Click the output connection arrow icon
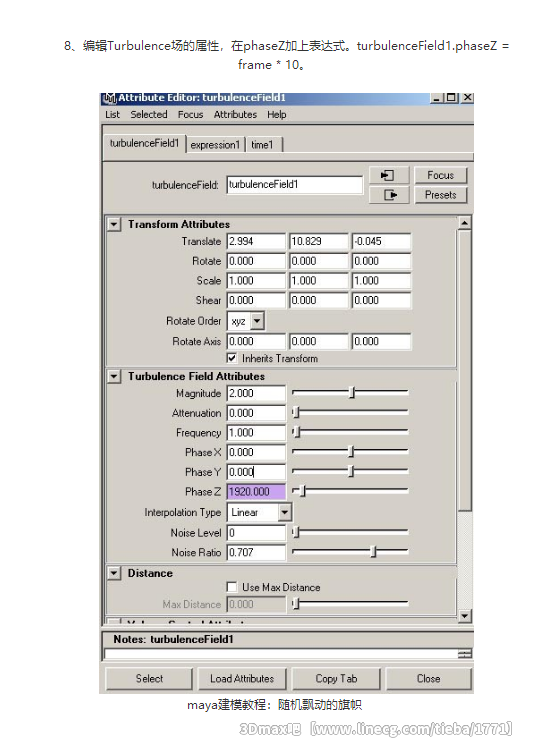552x748 pixels. (x=389, y=195)
